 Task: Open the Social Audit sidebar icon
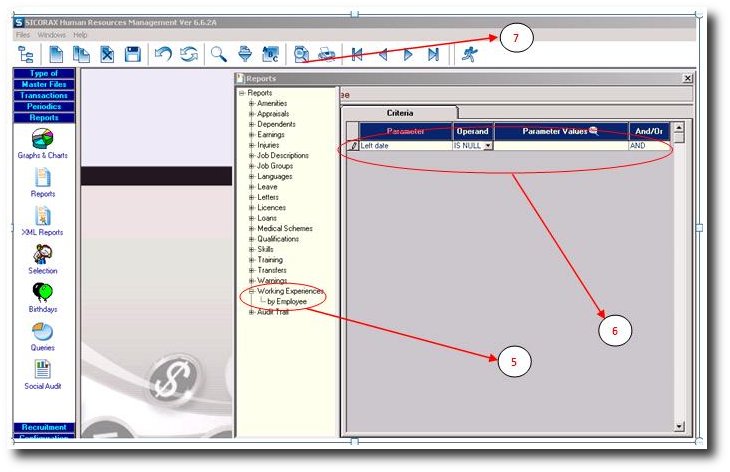click(43, 374)
